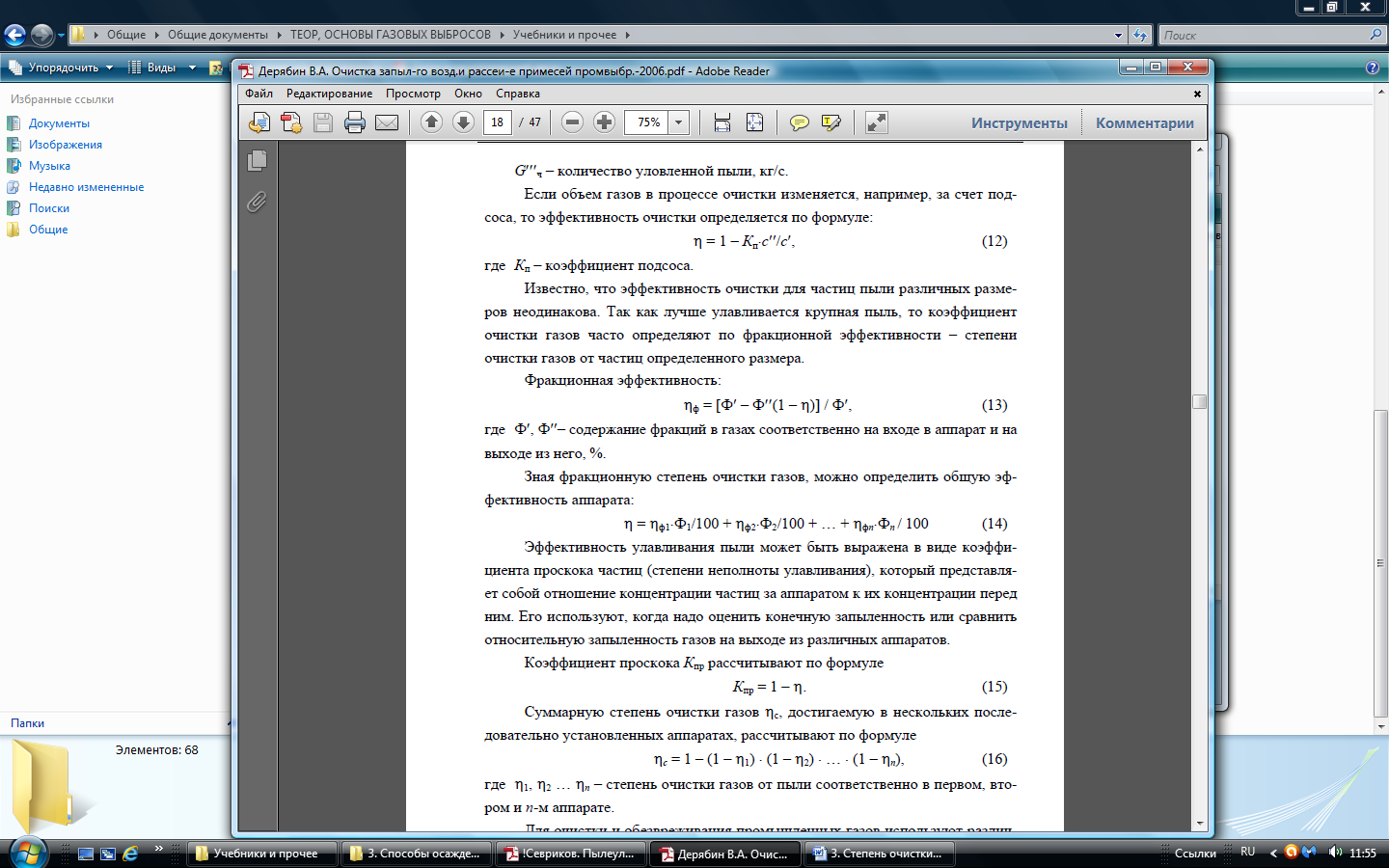The height and width of the screenshot is (868, 1389).
Task: Click the PDF vertical scrollbar thumb
Action: click(1200, 401)
